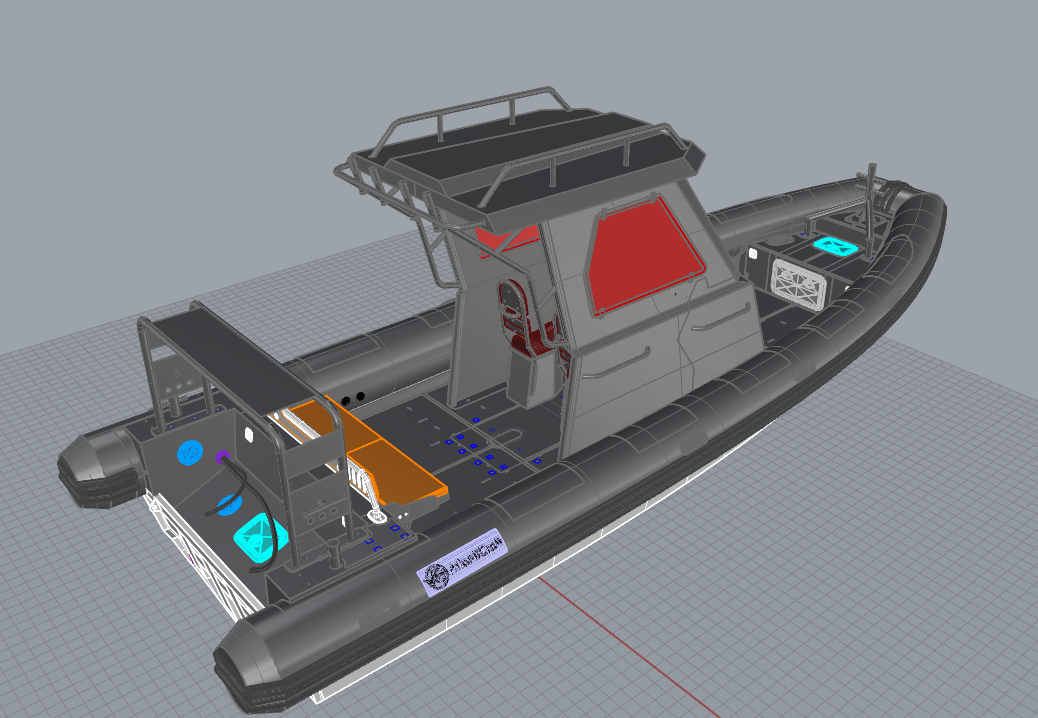Select the white mooring cleat on the stern deck
Screen dimensions: 1038x718
(378, 516)
